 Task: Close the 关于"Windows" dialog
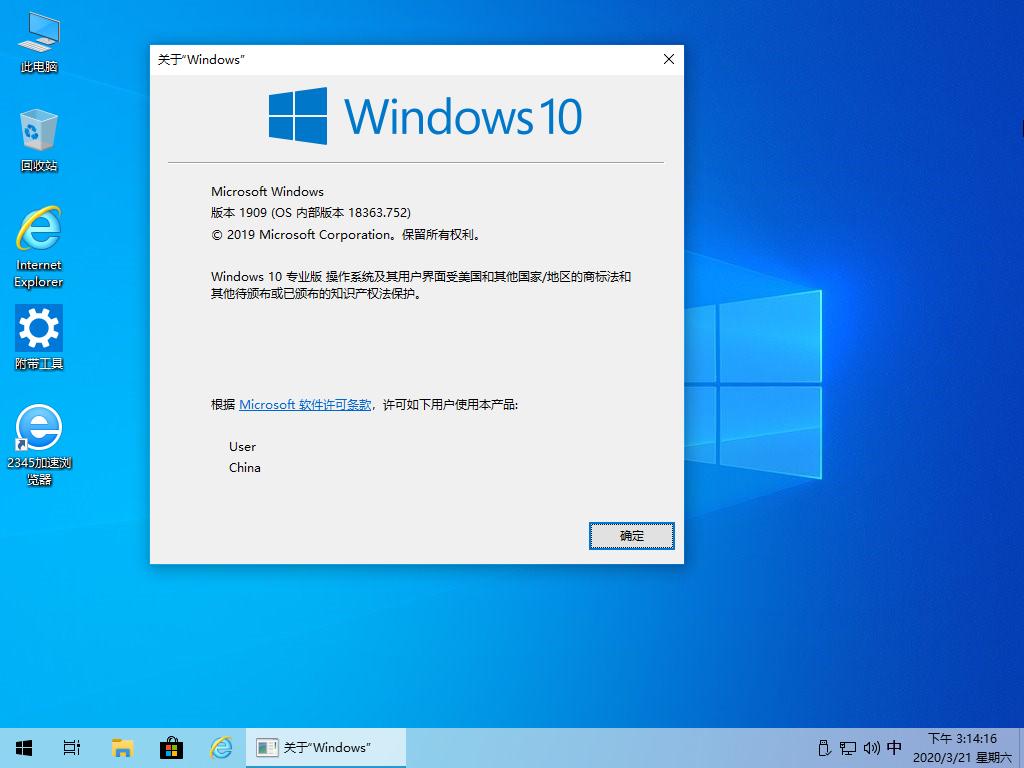pyautogui.click(x=669, y=59)
